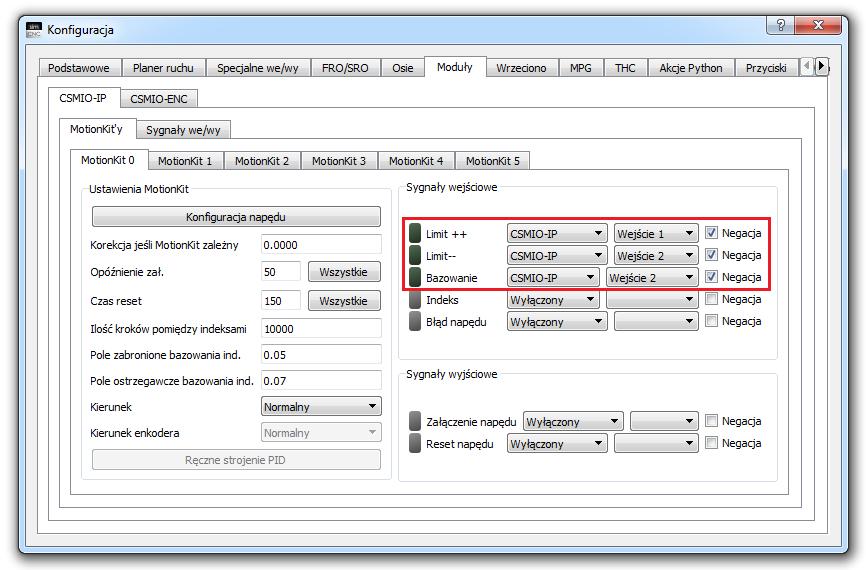Close the Konfiguracja dialog window
The width and height of the screenshot is (866, 570).
[x=818, y=25]
